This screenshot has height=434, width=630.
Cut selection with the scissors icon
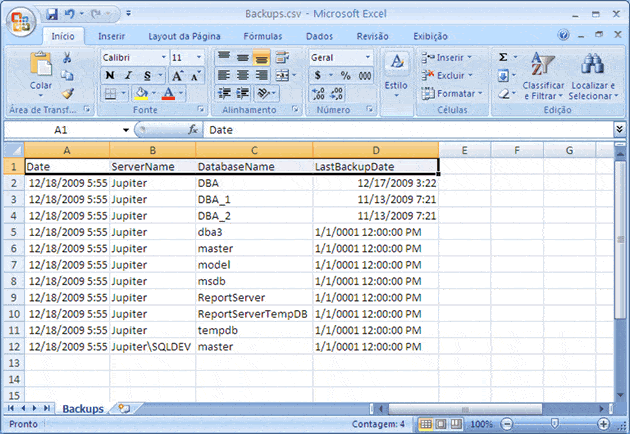(67, 57)
